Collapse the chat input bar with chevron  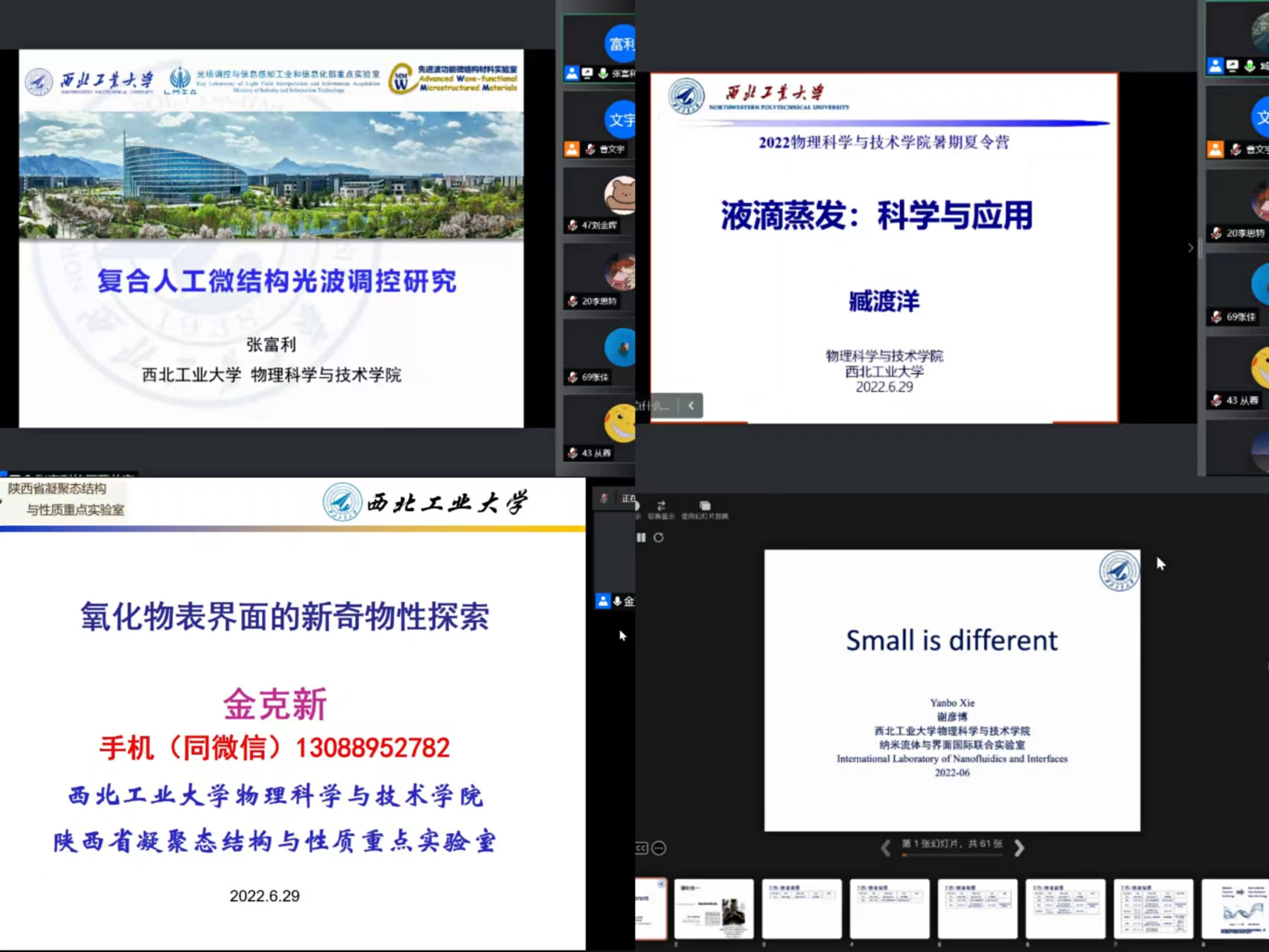pos(691,405)
